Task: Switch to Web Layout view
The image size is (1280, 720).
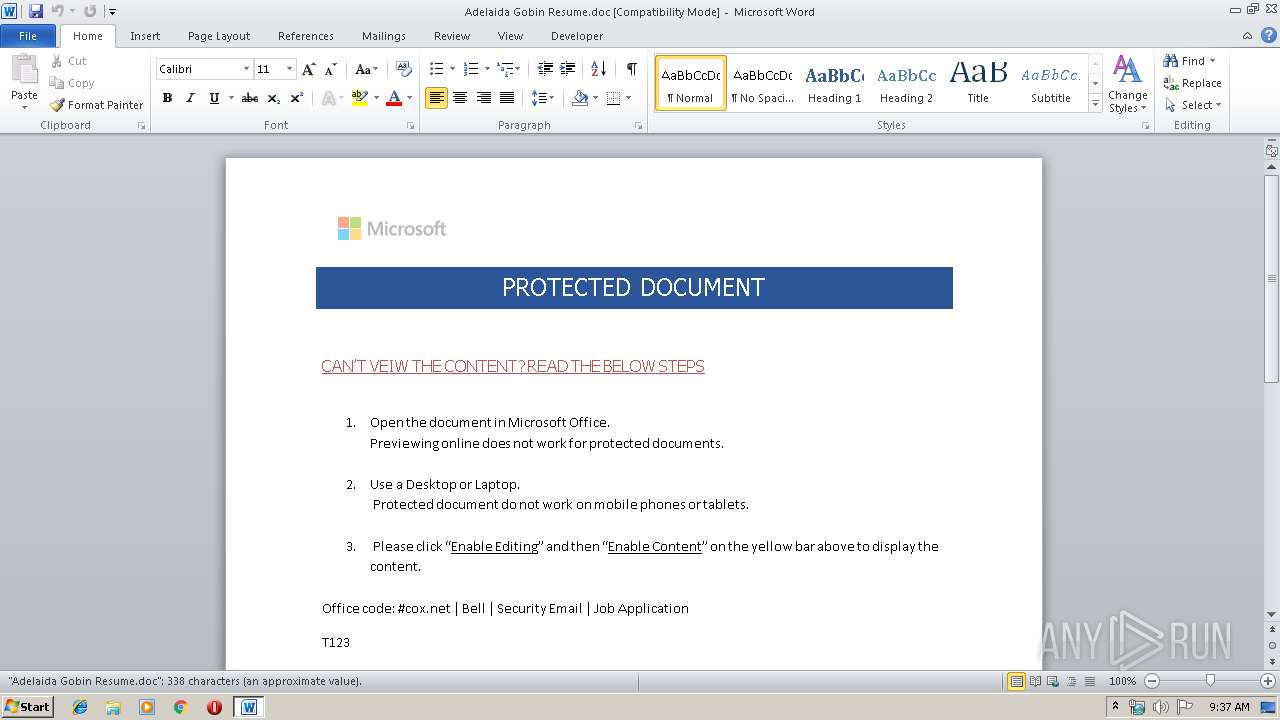Action: coord(1053,681)
